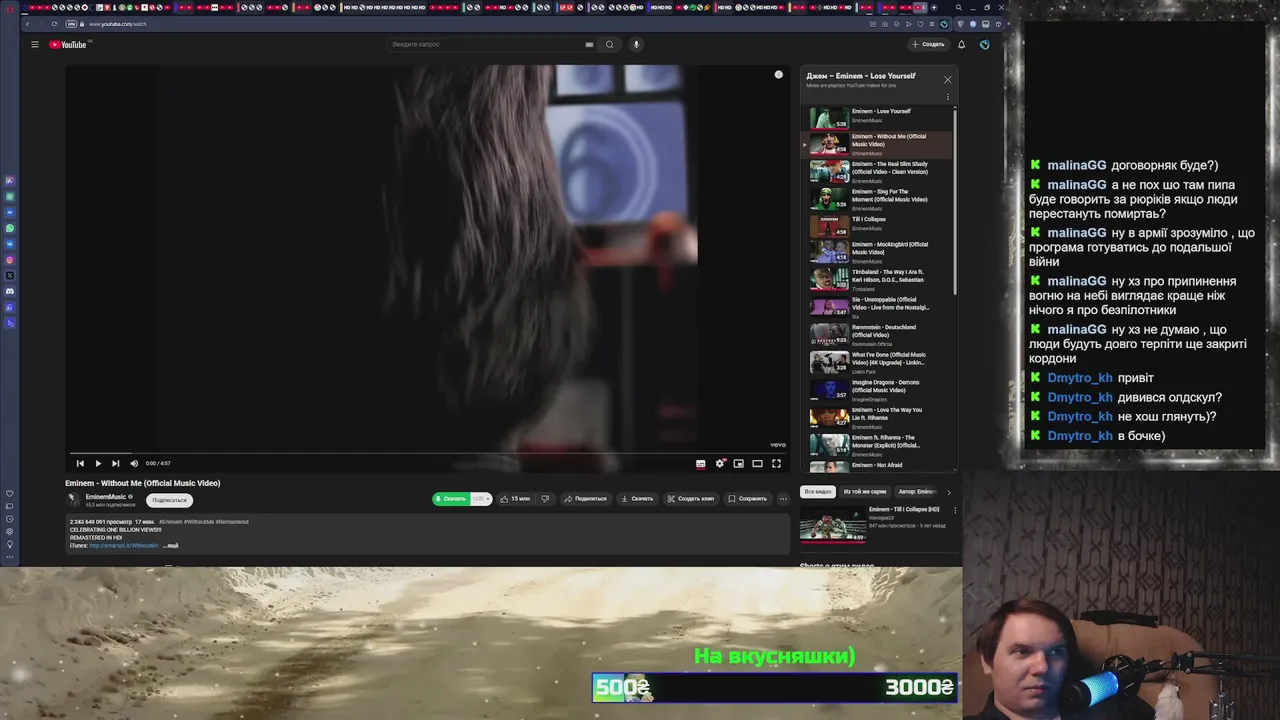Open EminemMusic channel link
1280x720 pixels.
tap(106, 496)
